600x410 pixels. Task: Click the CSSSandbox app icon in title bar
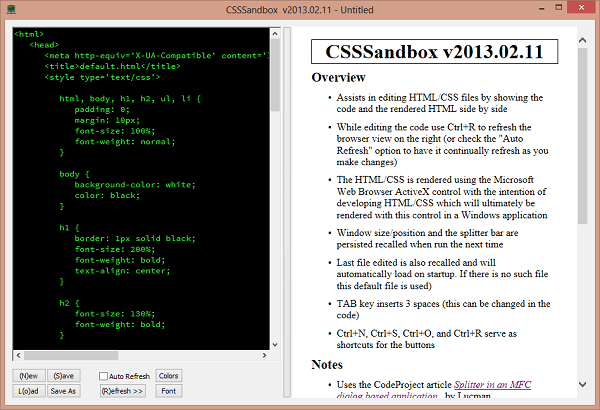click(11, 9)
